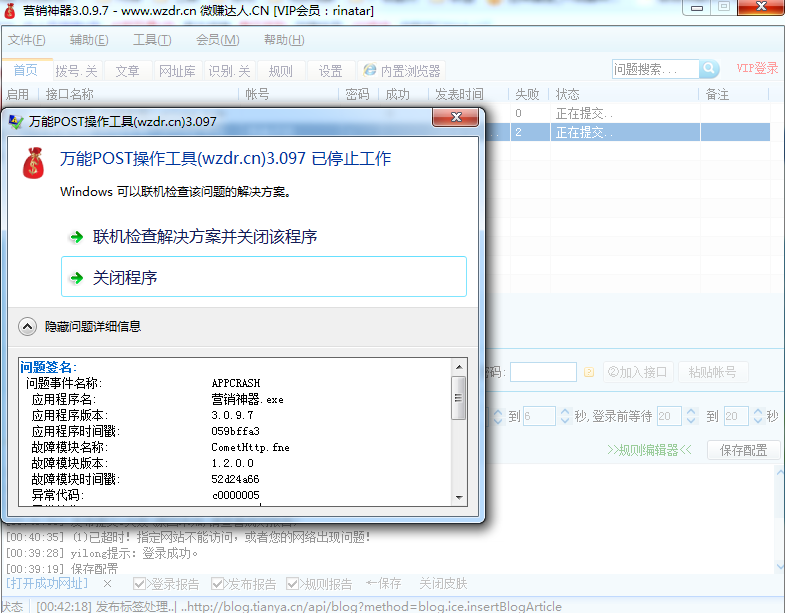Open the >>规则编辑器<< link

pyautogui.click(x=649, y=450)
